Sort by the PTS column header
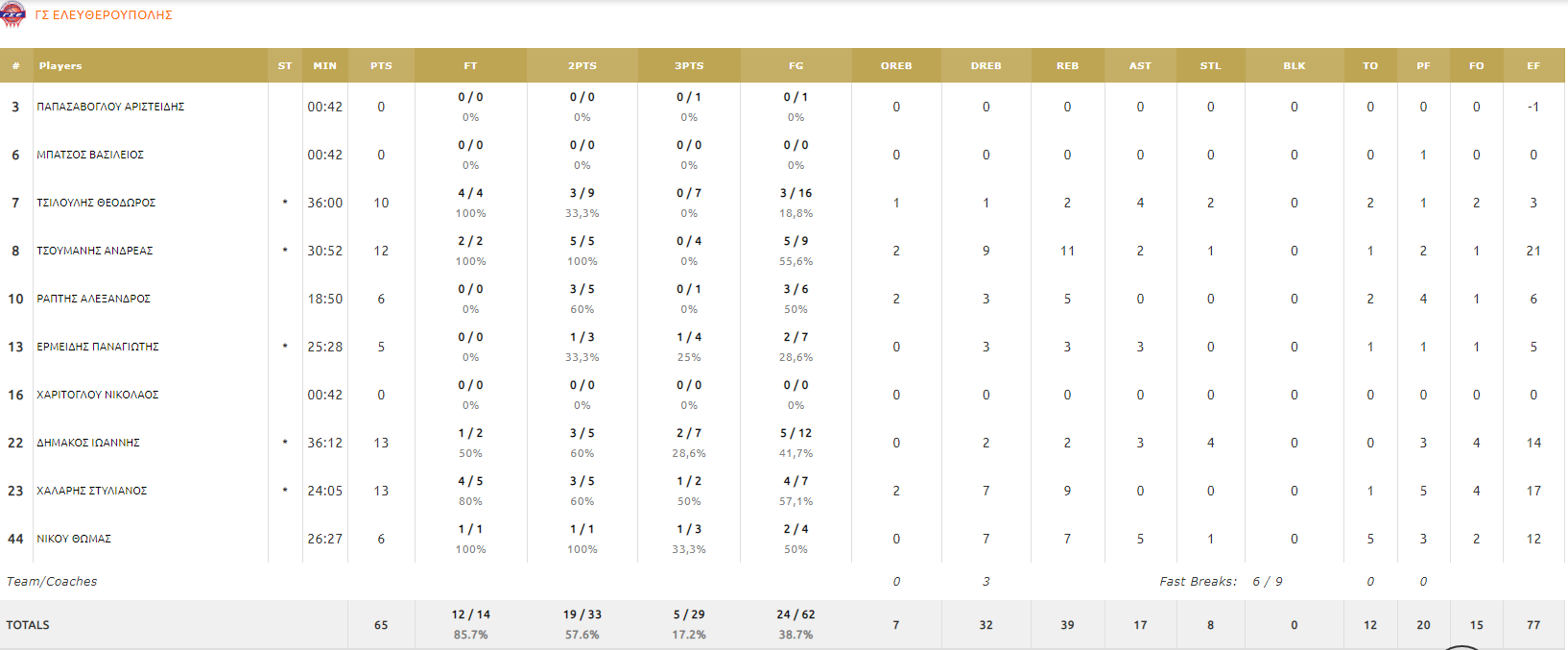Image resolution: width=1568 pixels, height=650 pixels. coord(381,66)
